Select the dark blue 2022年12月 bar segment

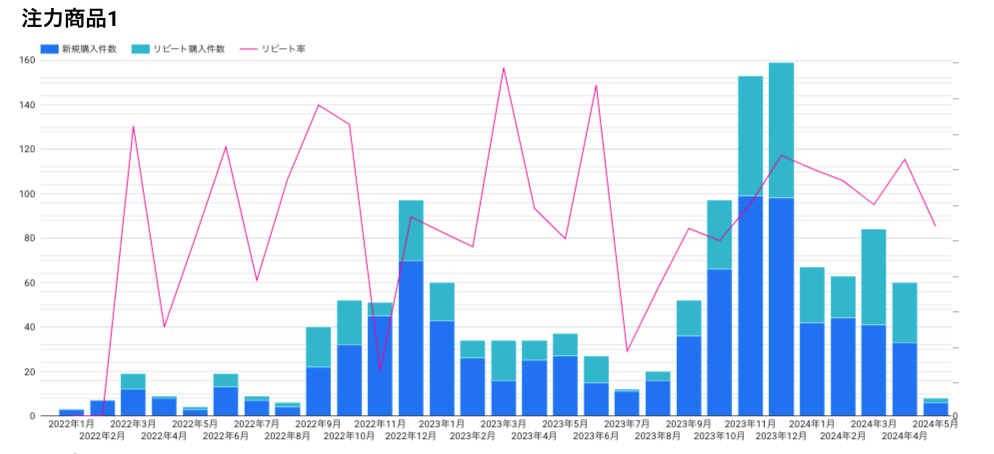point(410,338)
